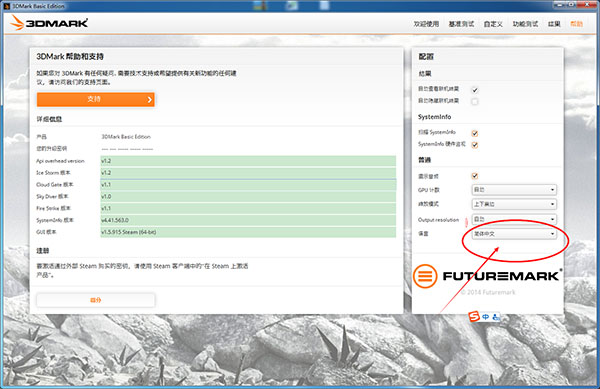Open the Output resolution dropdown
This screenshot has height=389, width=600.
coord(514,219)
